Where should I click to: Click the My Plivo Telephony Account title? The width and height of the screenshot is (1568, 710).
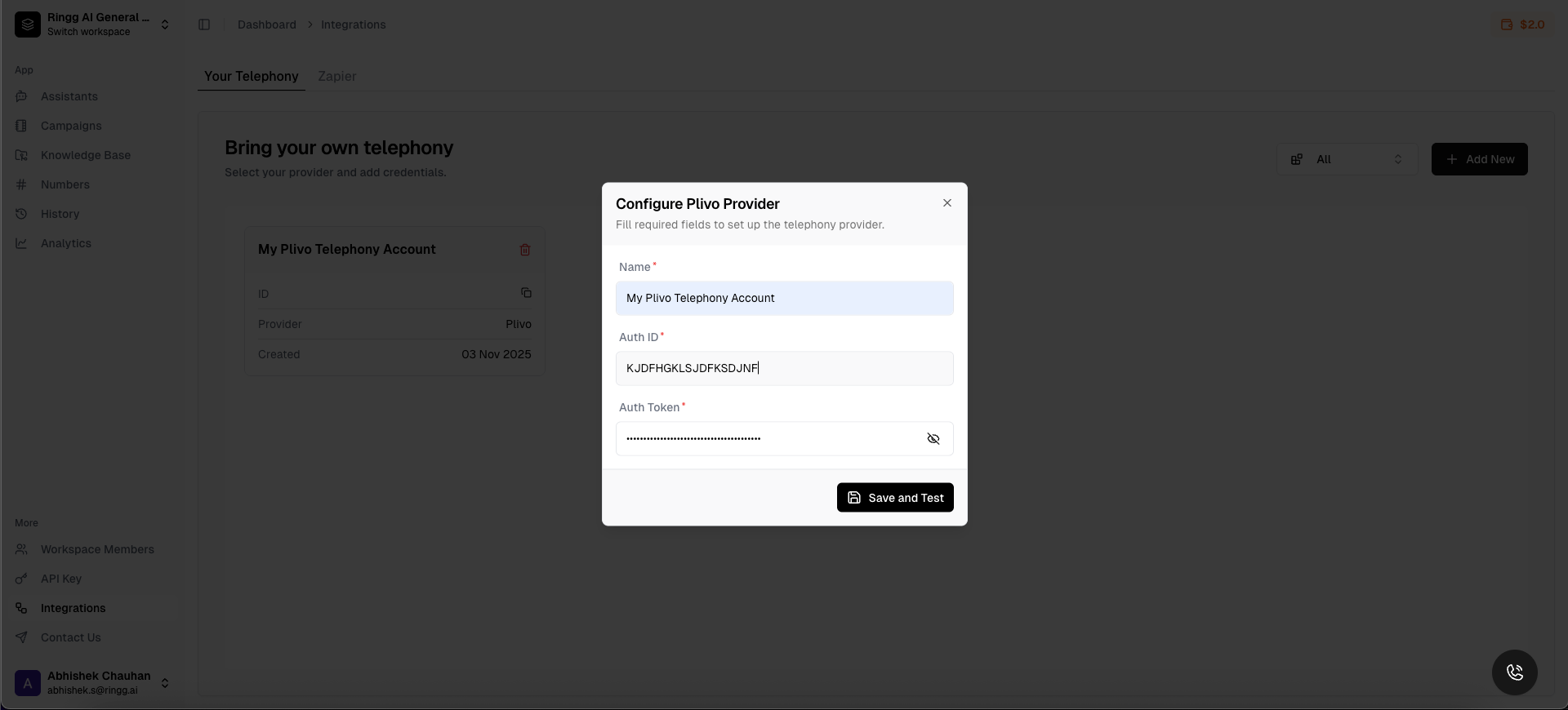click(347, 249)
